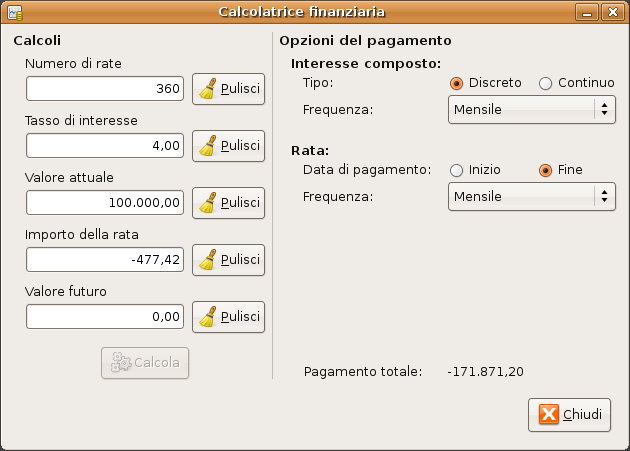This screenshot has width=630, height=451.
Task: Click the broom icon beside Valore futuro
Action: point(208,317)
